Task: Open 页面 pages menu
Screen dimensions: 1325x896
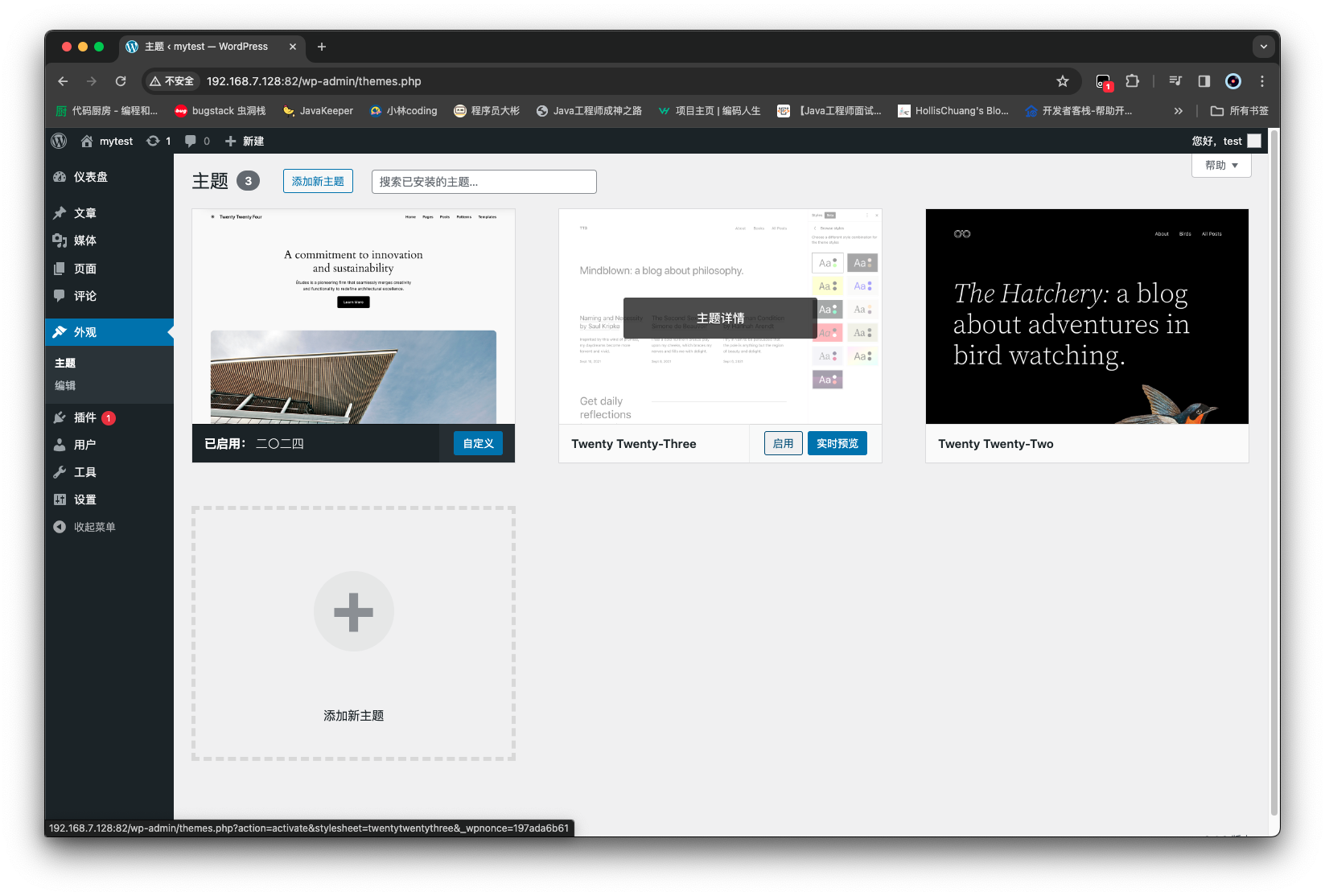Action: (x=109, y=269)
